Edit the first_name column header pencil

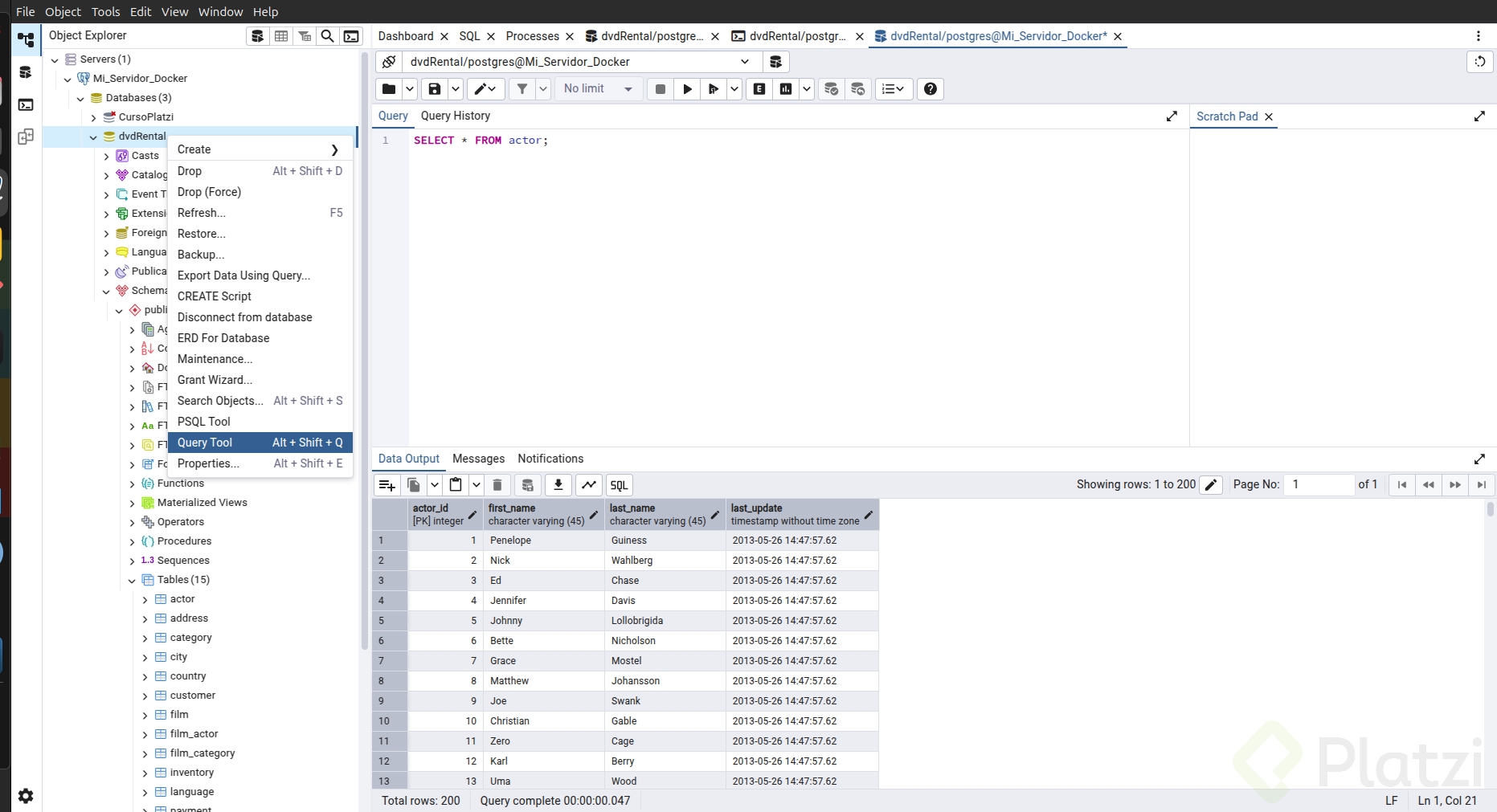tap(594, 515)
